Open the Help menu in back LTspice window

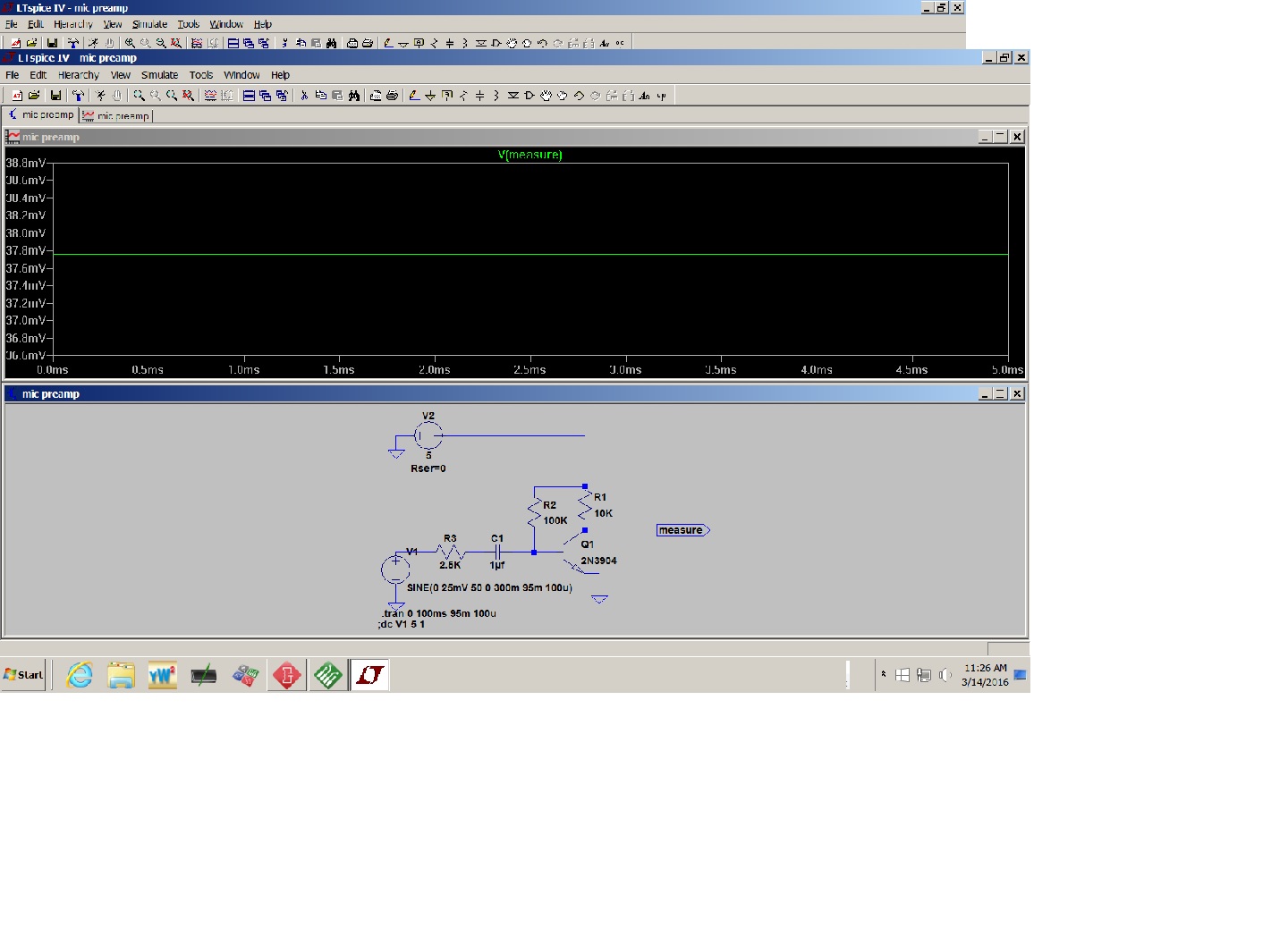pos(262,24)
